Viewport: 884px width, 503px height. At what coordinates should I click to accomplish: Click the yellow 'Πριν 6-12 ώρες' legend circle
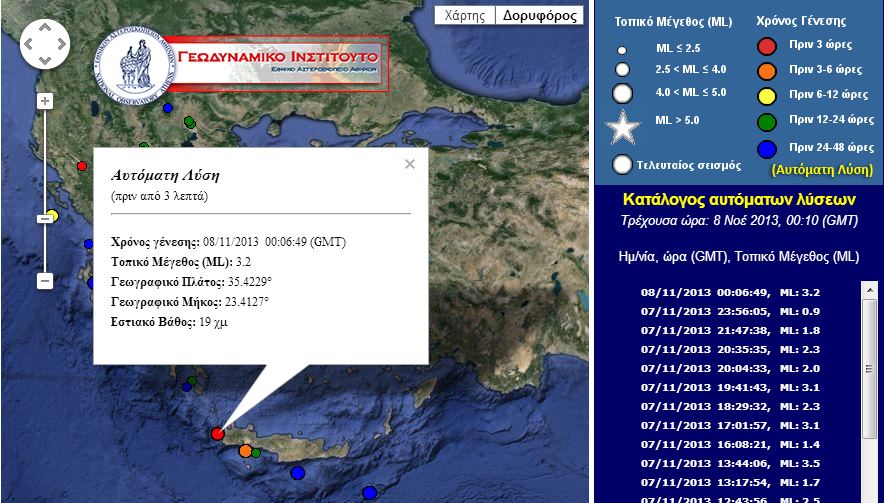767,95
